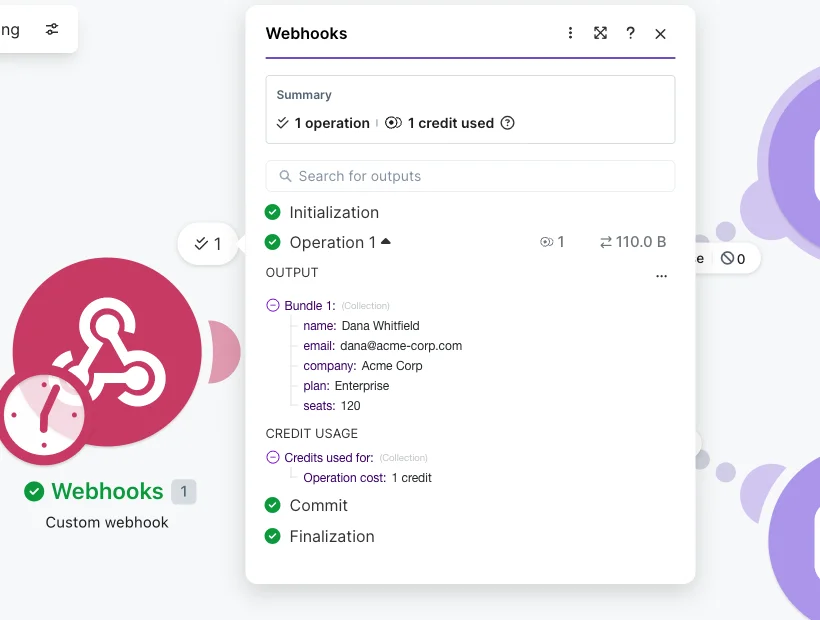Select the seats value 120
This screenshot has width=820, height=620.
pos(350,406)
